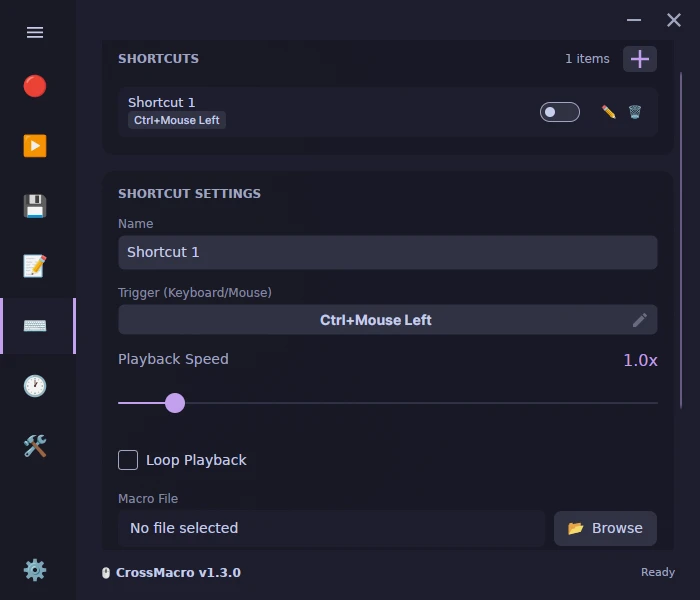Click the No file selected field
Screen dimensions: 700x600
tap(331, 529)
